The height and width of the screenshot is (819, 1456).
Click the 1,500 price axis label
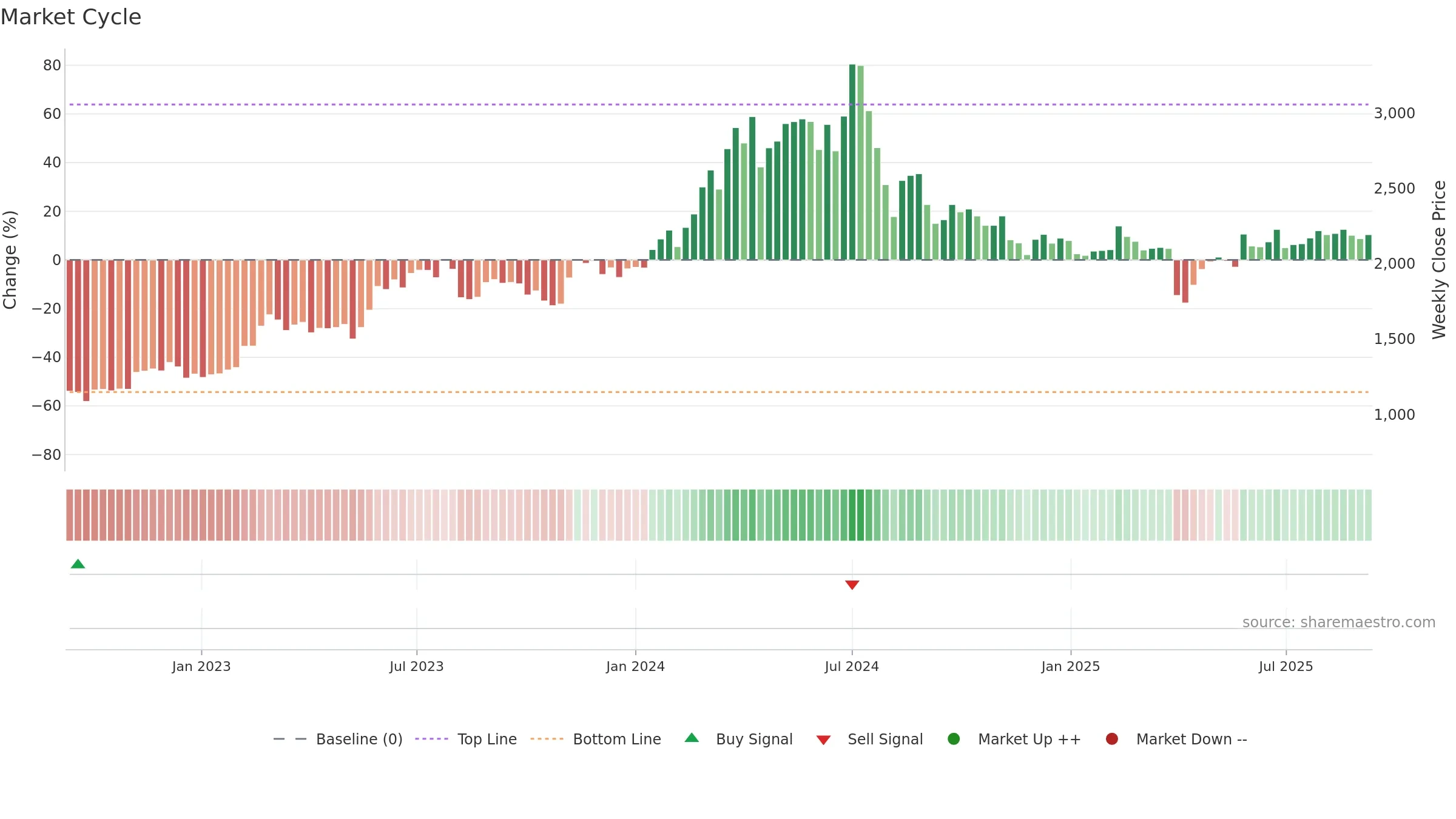pyautogui.click(x=1394, y=339)
